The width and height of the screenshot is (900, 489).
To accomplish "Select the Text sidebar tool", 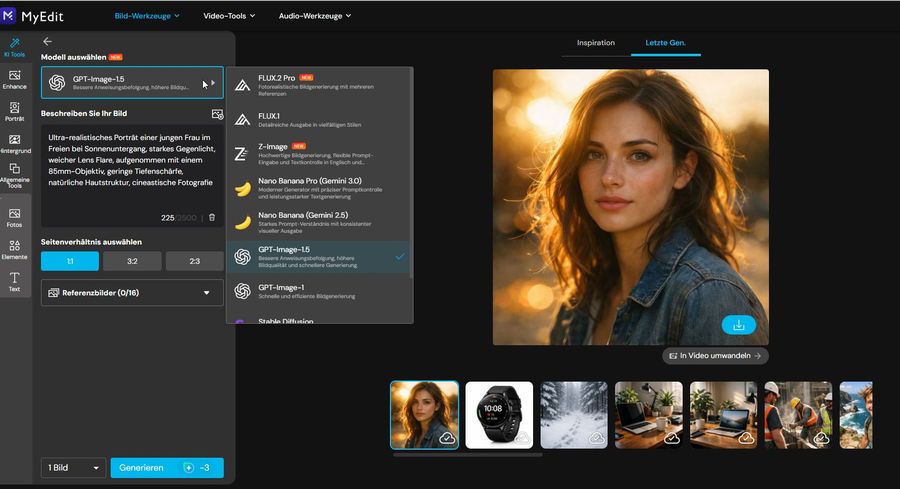I will click(14, 282).
